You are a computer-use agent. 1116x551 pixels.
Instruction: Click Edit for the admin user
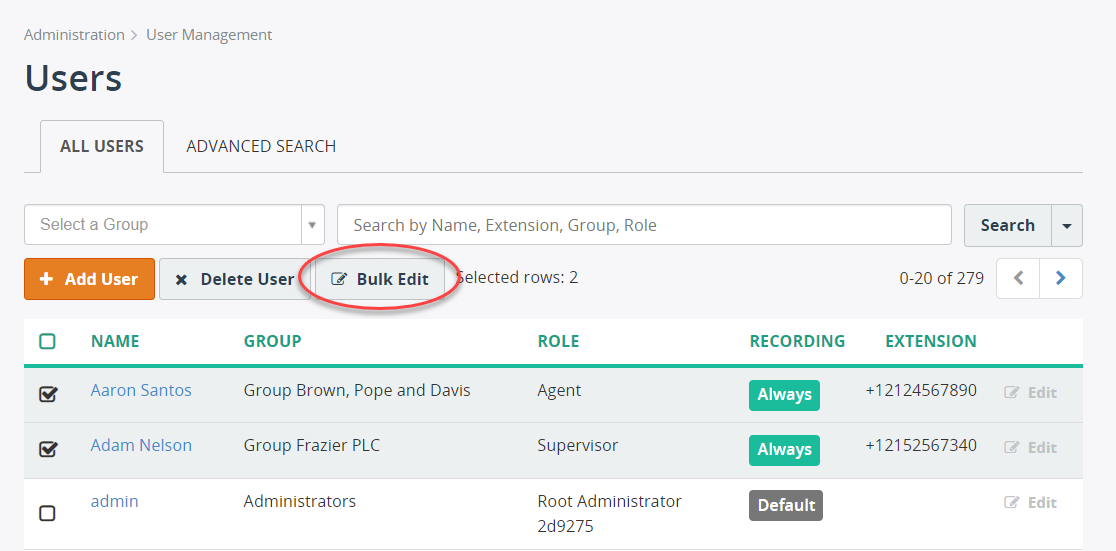(x=1031, y=503)
